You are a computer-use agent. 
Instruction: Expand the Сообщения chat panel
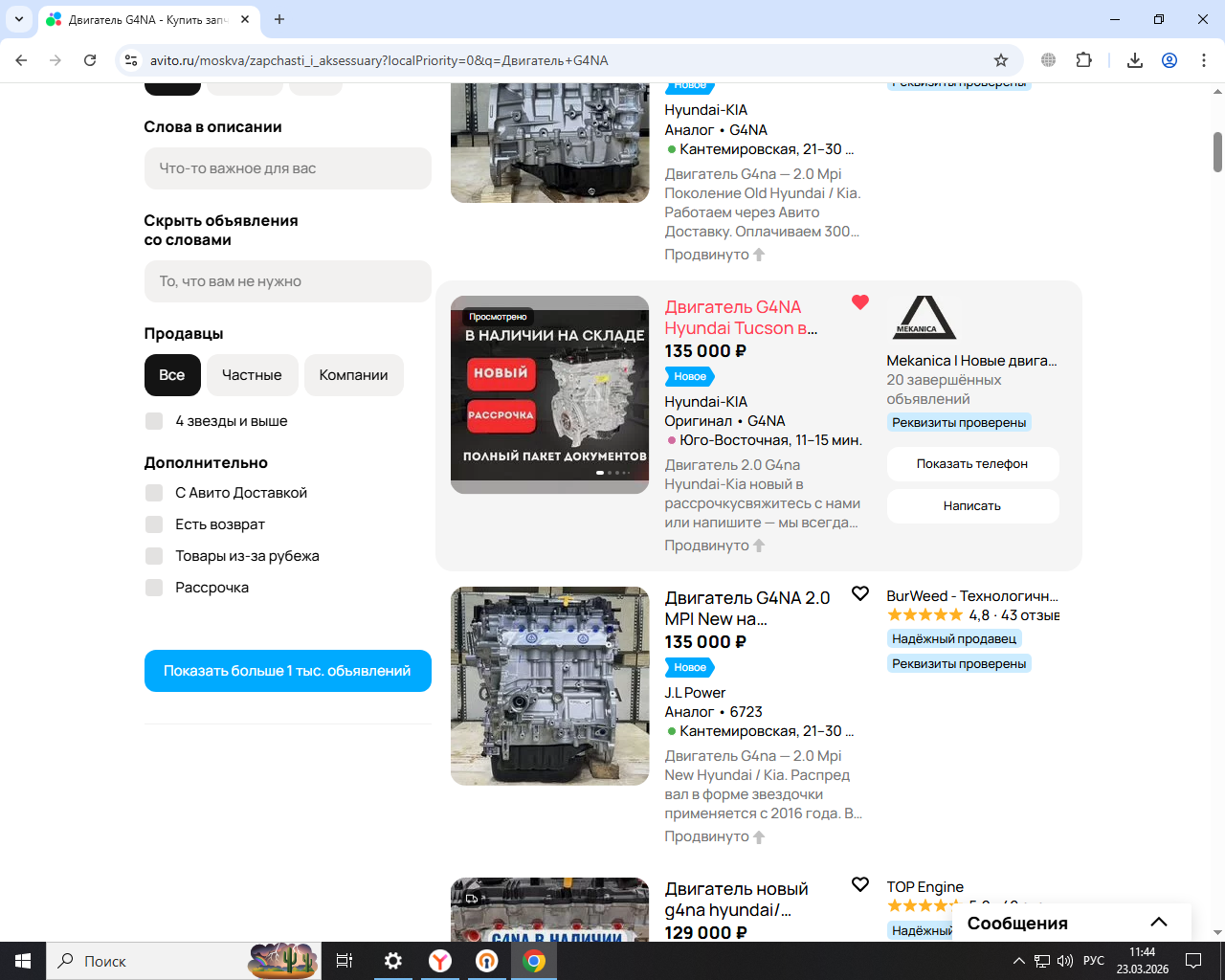tap(1072, 923)
